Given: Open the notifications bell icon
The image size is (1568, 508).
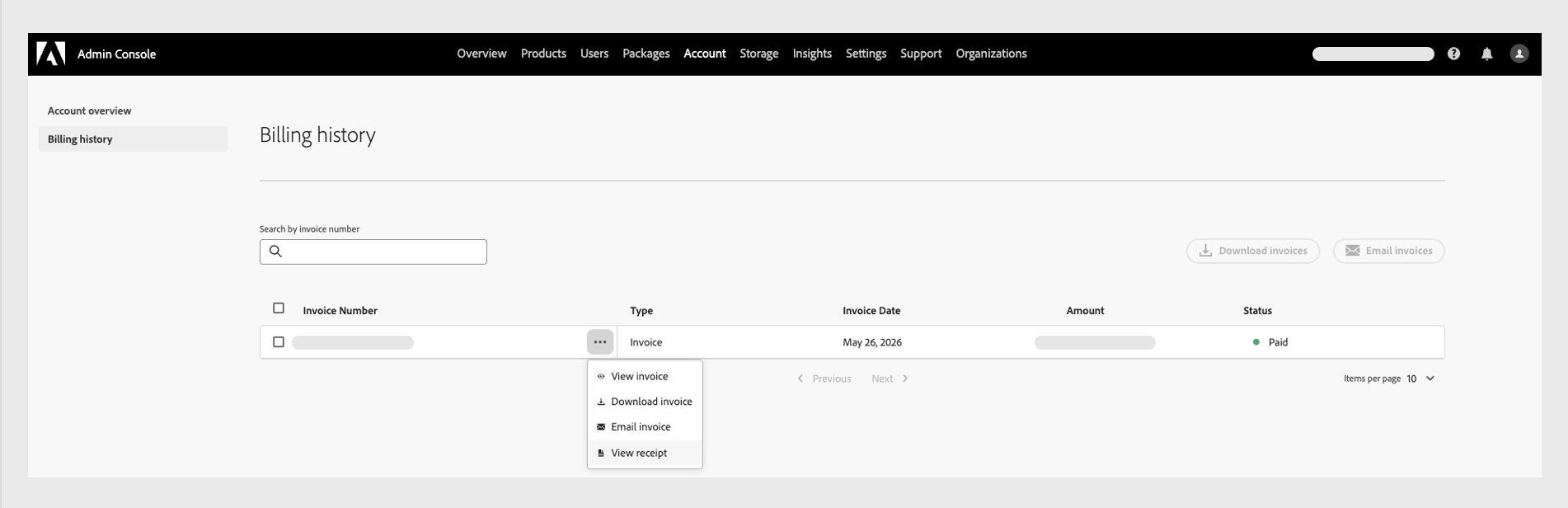Looking at the screenshot, I should (1486, 54).
